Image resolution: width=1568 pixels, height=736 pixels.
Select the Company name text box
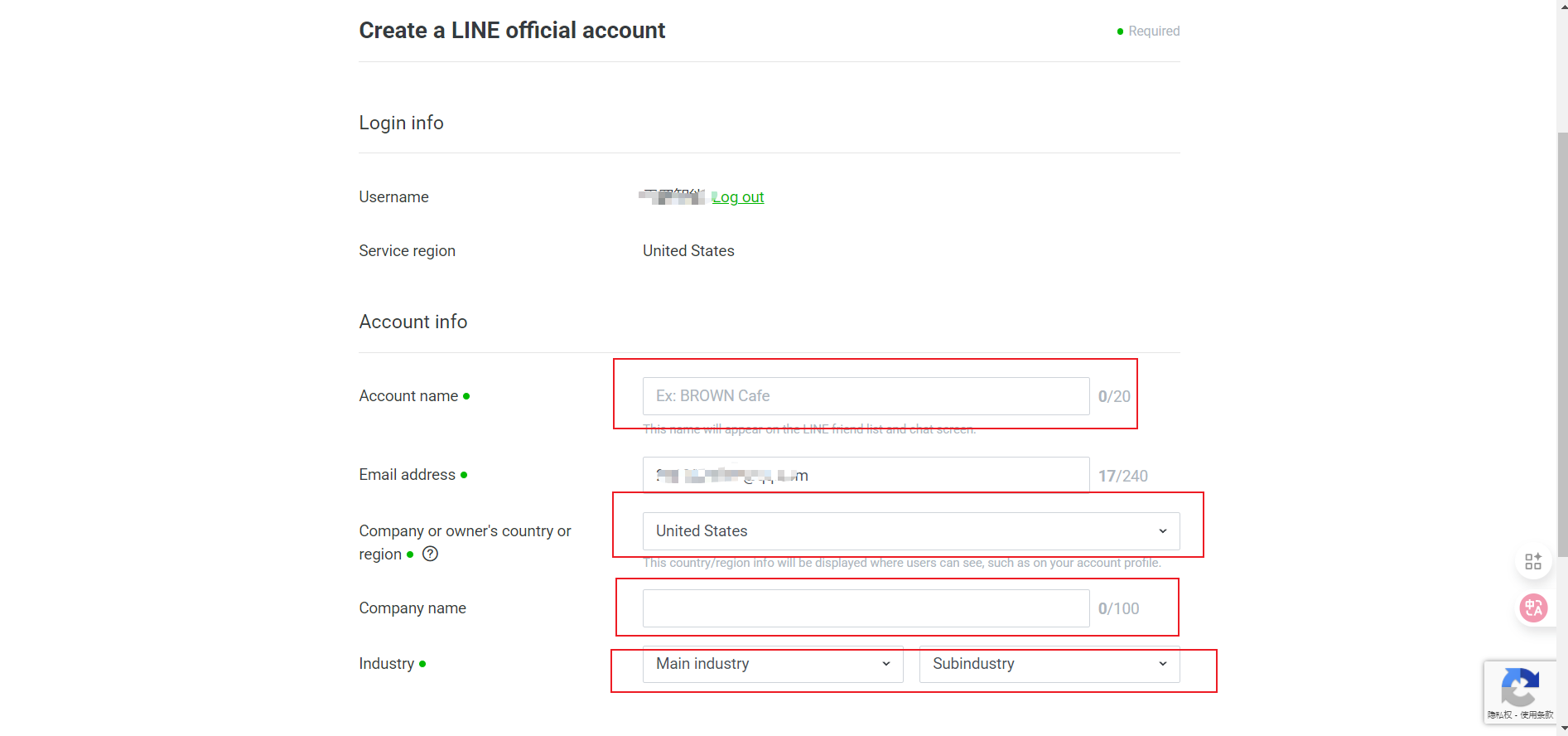click(866, 608)
